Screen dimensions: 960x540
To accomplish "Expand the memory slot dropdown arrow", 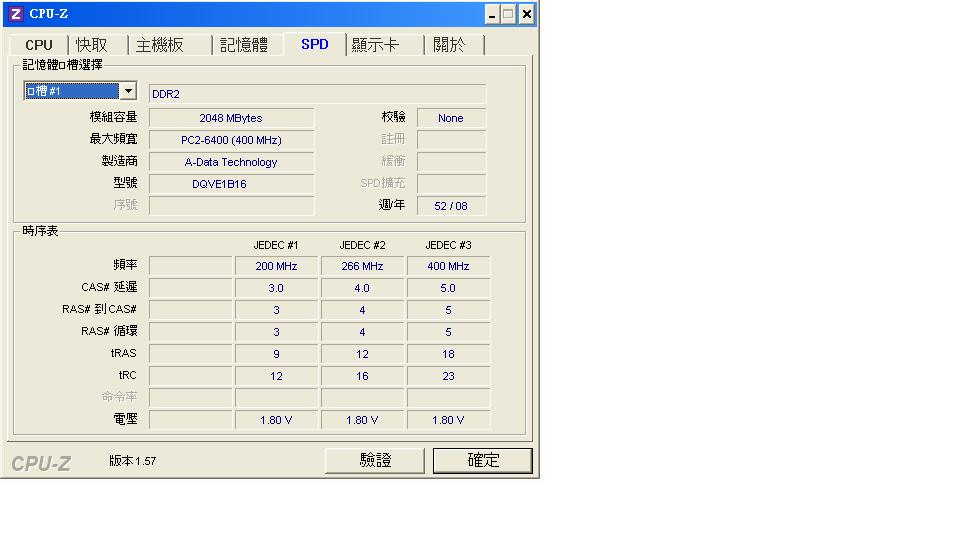I will click(x=128, y=92).
